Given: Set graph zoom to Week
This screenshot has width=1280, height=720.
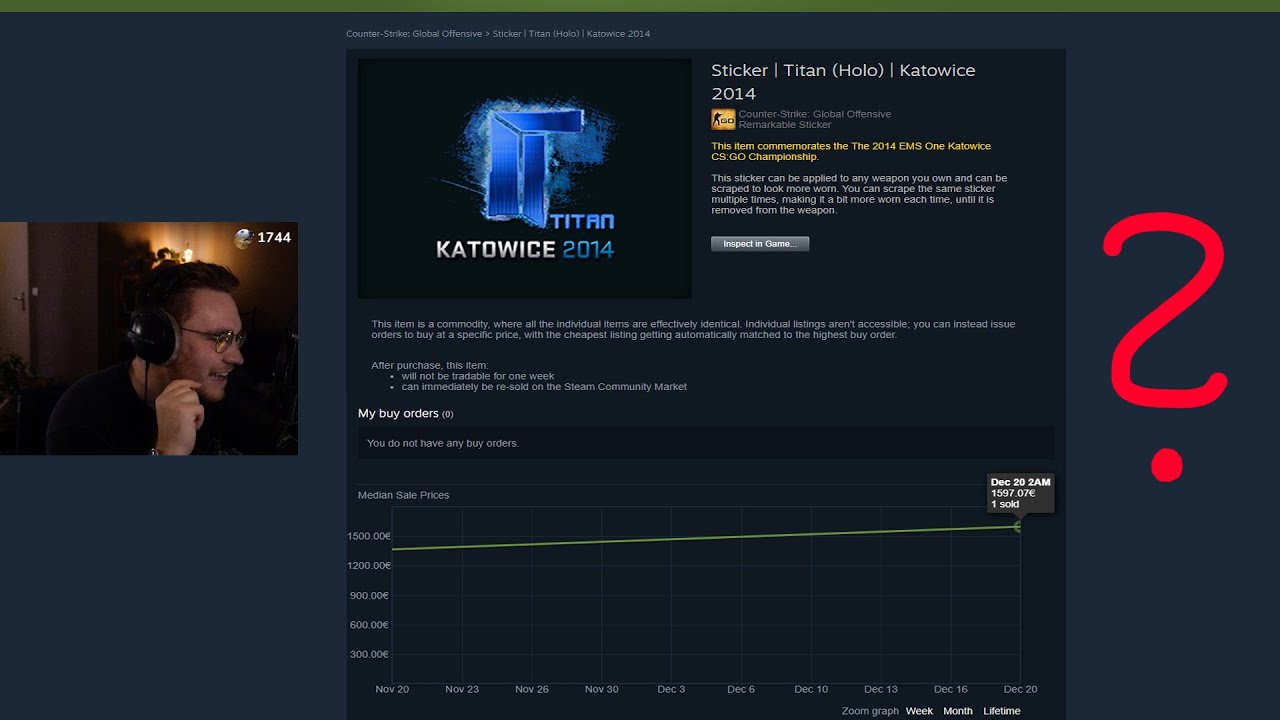Looking at the screenshot, I should click(x=919, y=711).
